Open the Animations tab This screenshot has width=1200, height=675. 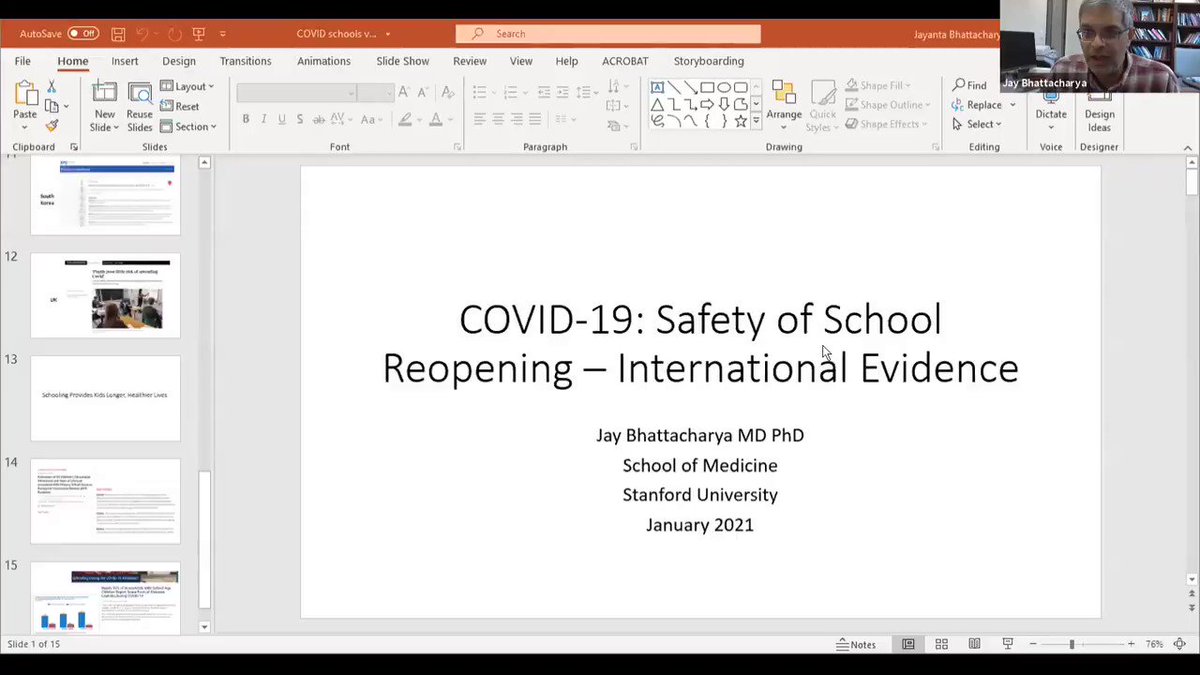325,61
